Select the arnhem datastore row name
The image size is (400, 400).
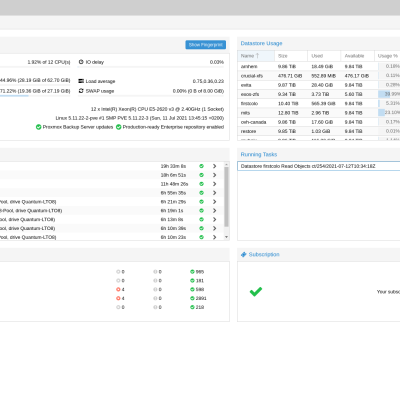pyautogui.click(x=249, y=66)
